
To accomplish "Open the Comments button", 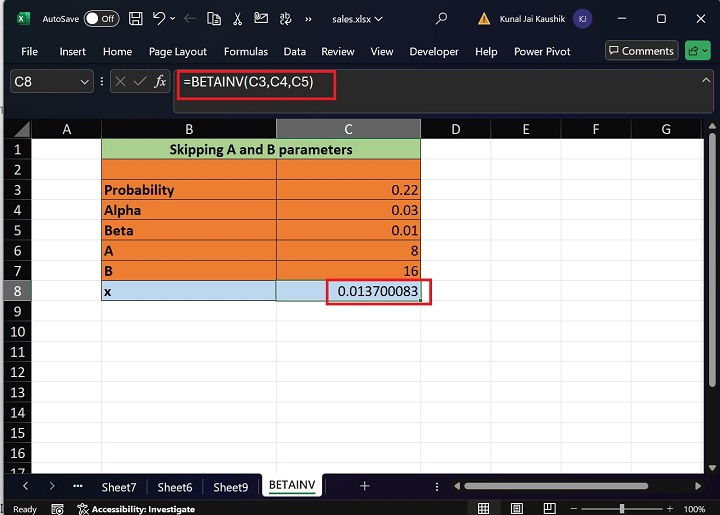I will pyautogui.click(x=640, y=51).
